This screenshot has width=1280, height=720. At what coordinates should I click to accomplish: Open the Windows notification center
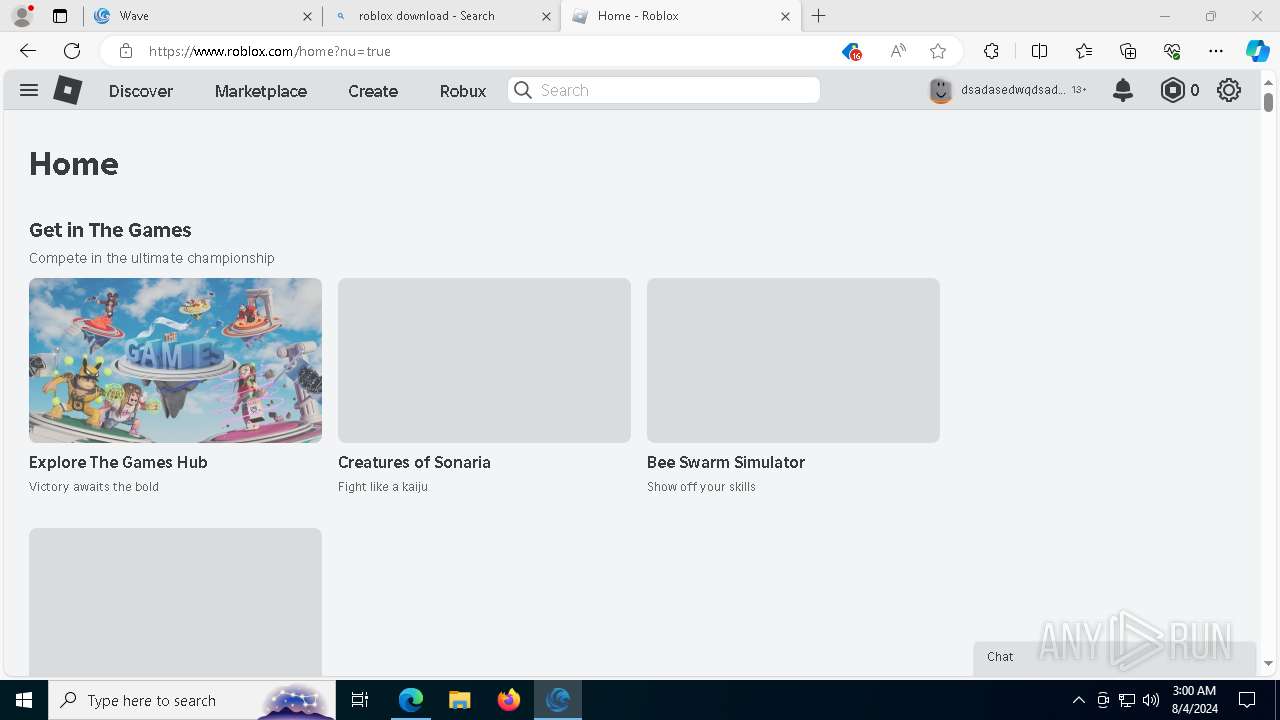(x=1247, y=700)
